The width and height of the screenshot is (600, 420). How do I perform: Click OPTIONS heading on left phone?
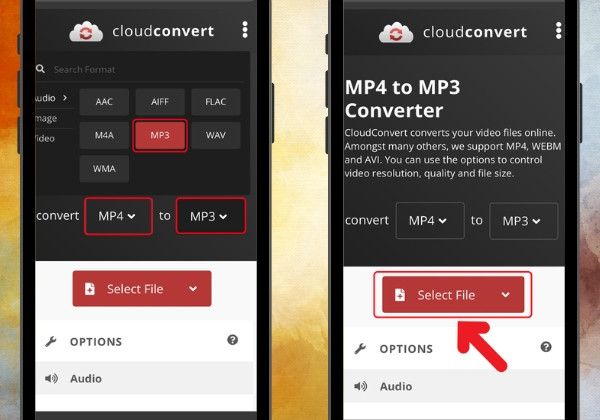[96, 342]
